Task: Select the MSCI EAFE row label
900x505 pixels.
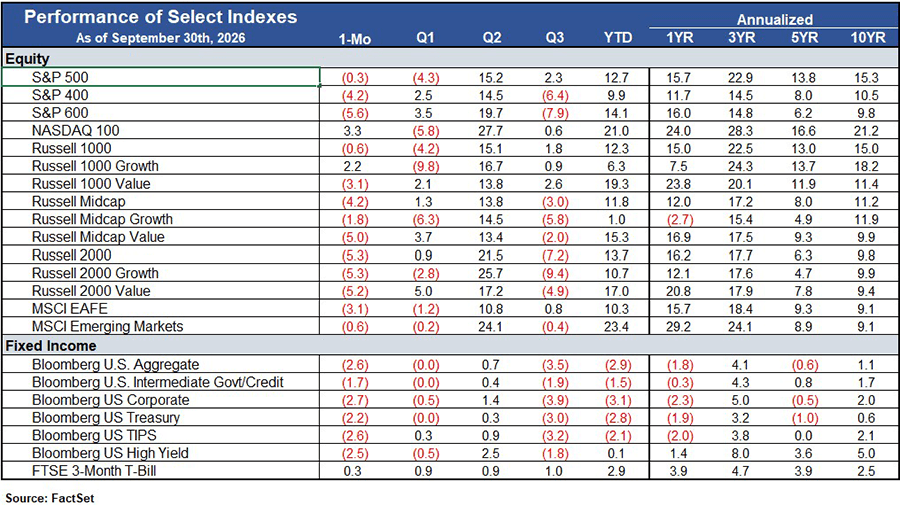Action: coord(70,309)
